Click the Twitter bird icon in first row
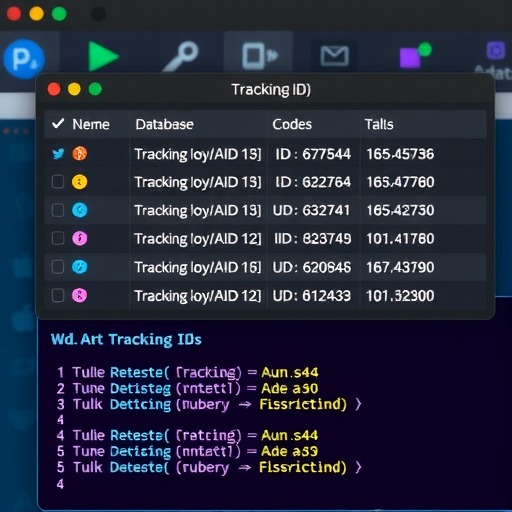The image size is (512, 512). point(58,154)
